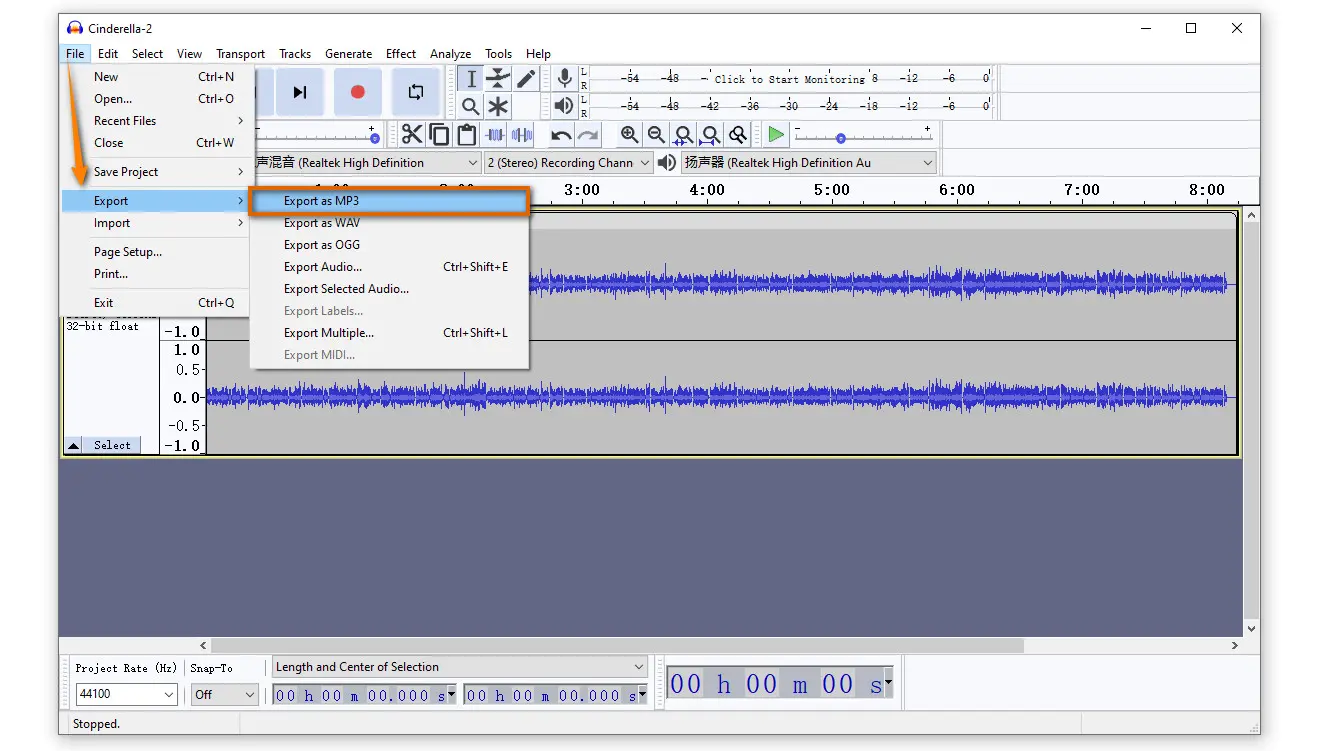Image resolution: width=1318 pixels, height=751 pixels.
Task: Open the Effect menu
Action: (401, 54)
